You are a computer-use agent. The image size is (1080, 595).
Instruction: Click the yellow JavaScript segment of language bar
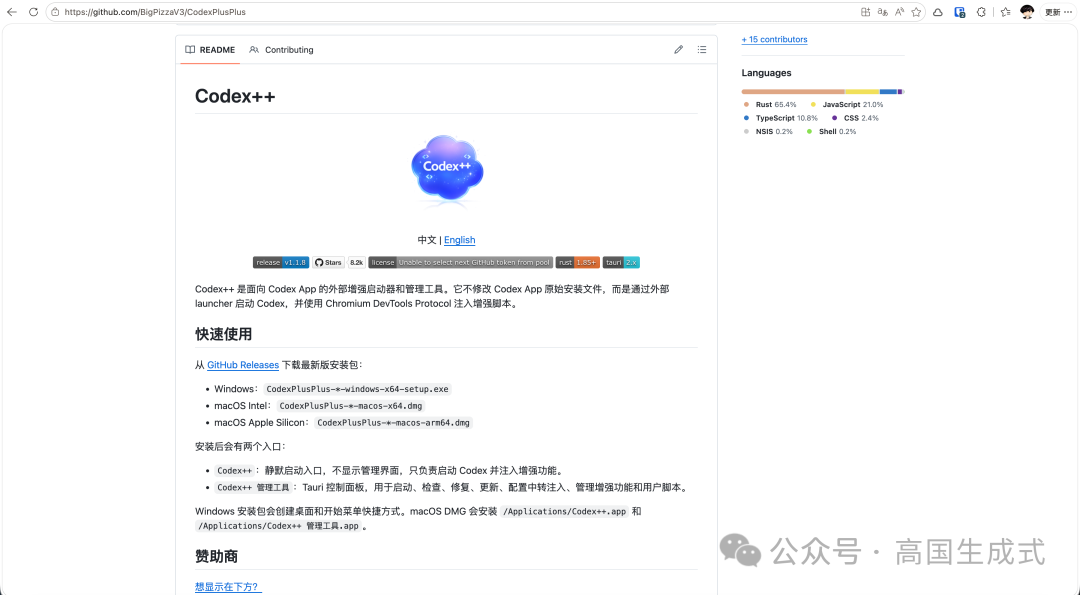(x=862, y=92)
